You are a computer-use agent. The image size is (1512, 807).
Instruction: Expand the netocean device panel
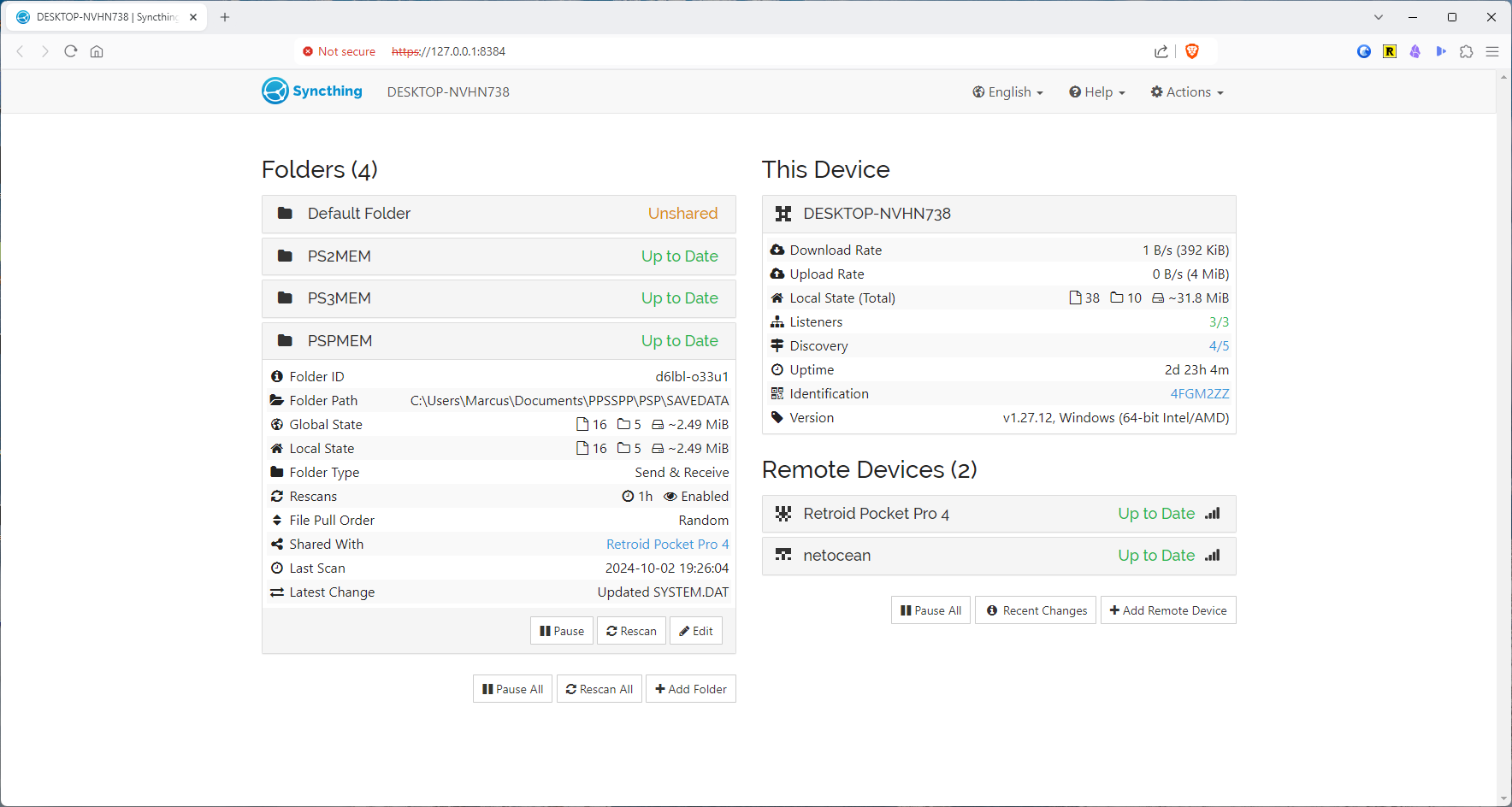click(999, 555)
